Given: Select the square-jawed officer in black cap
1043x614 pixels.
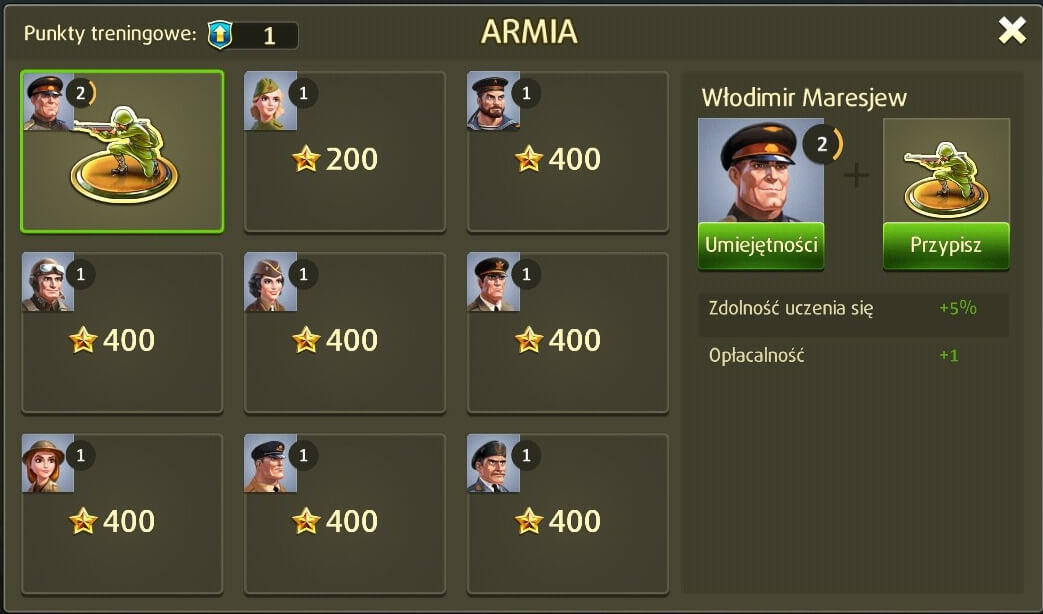Looking at the screenshot, I should click(x=270, y=464).
